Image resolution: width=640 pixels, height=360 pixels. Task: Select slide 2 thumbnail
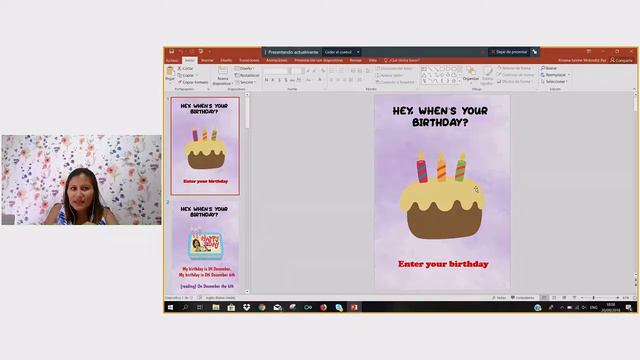[205, 246]
